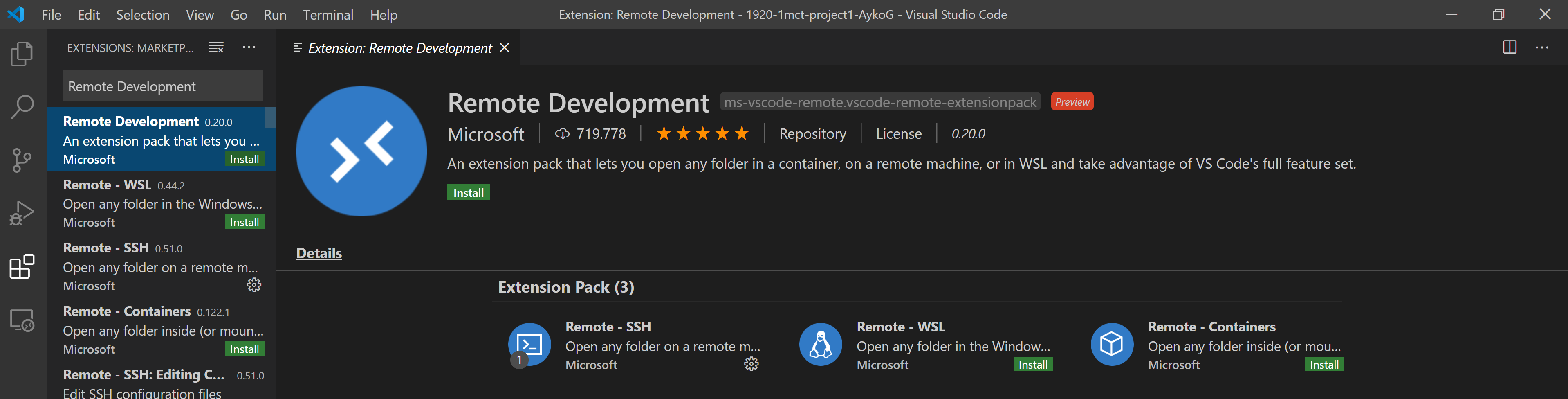1568x399 pixels.
Task: Open the Go menu
Action: point(239,15)
